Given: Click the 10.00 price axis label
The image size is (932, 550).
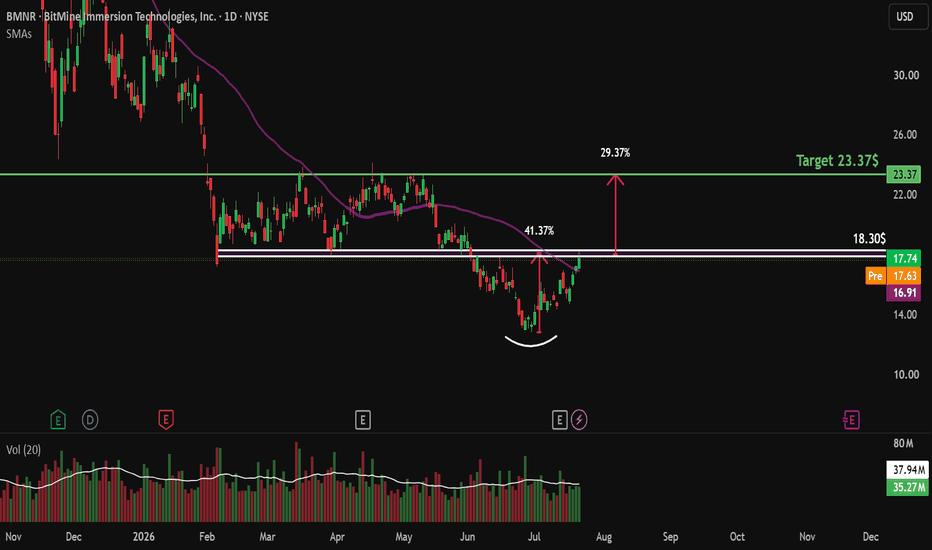Looking at the screenshot, I should click(906, 375).
